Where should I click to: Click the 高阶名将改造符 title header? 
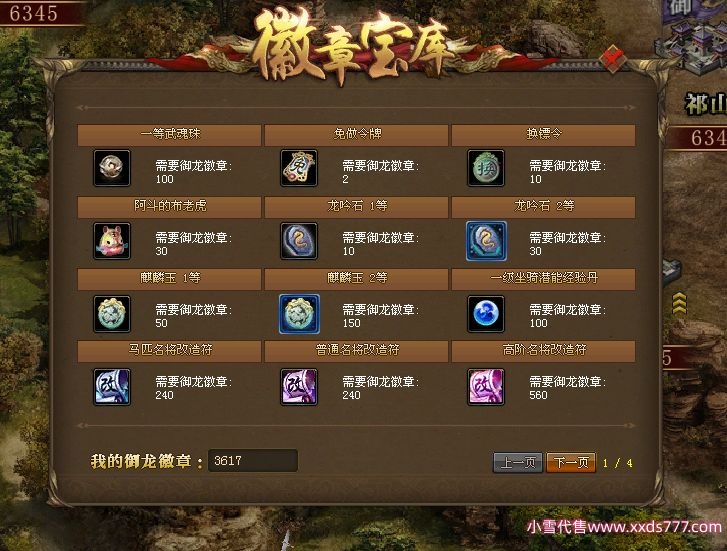(x=543, y=351)
